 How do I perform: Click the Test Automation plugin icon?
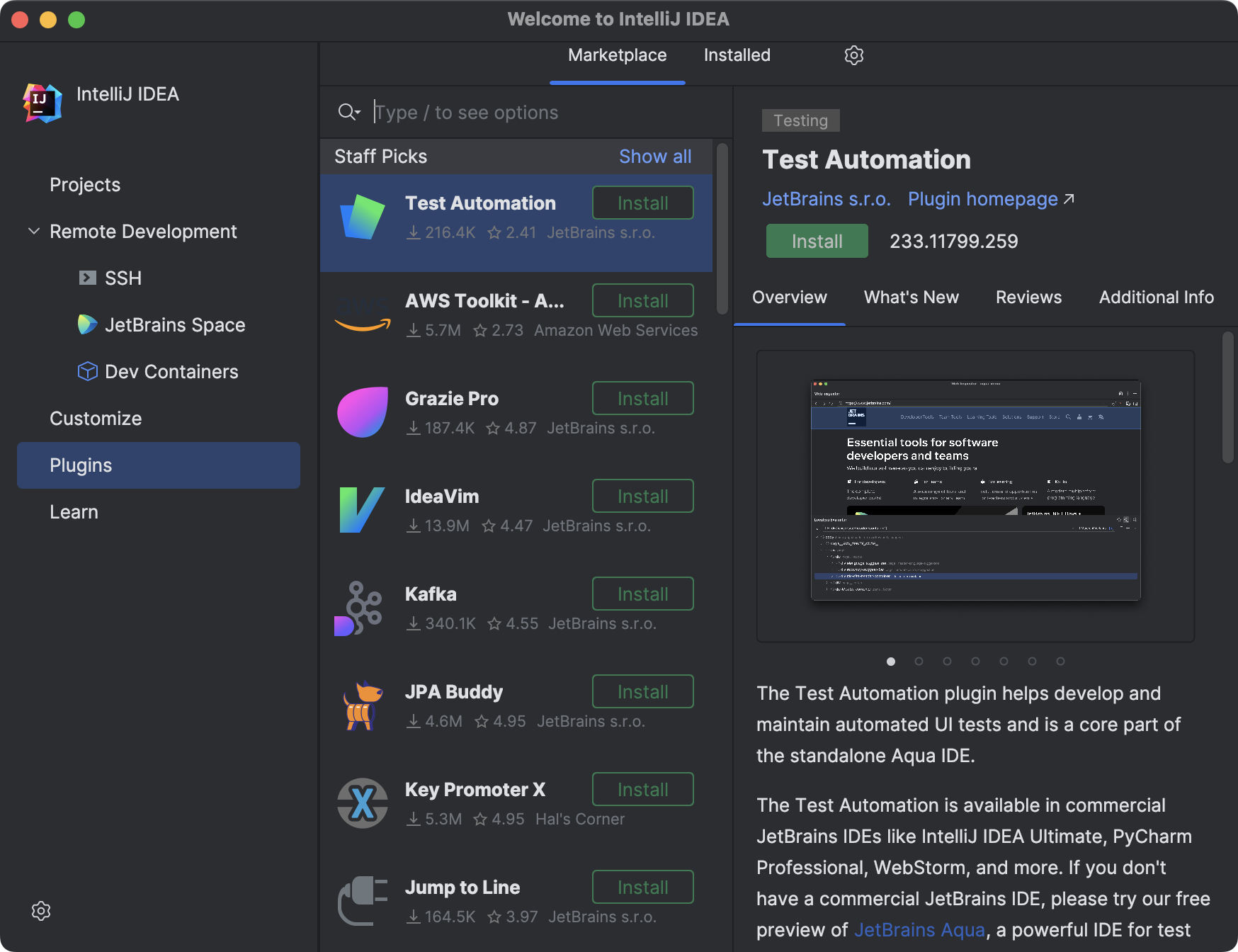[x=363, y=217]
